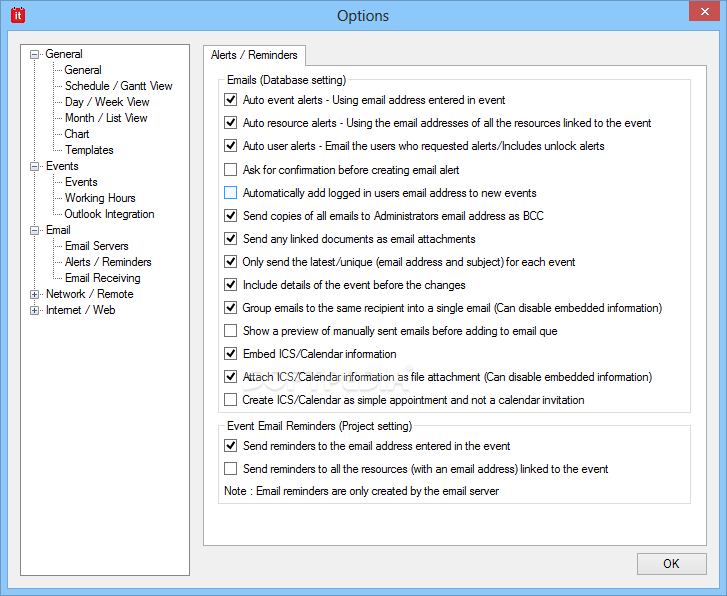This screenshot has width=727, height=596.
Task: Expand the Internet / Web node
Action: [x=34, y=310]
